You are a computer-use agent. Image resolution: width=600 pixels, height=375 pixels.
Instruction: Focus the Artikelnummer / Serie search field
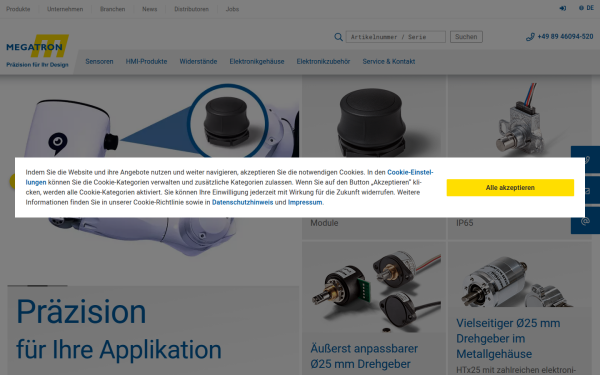tap(396, 37)
